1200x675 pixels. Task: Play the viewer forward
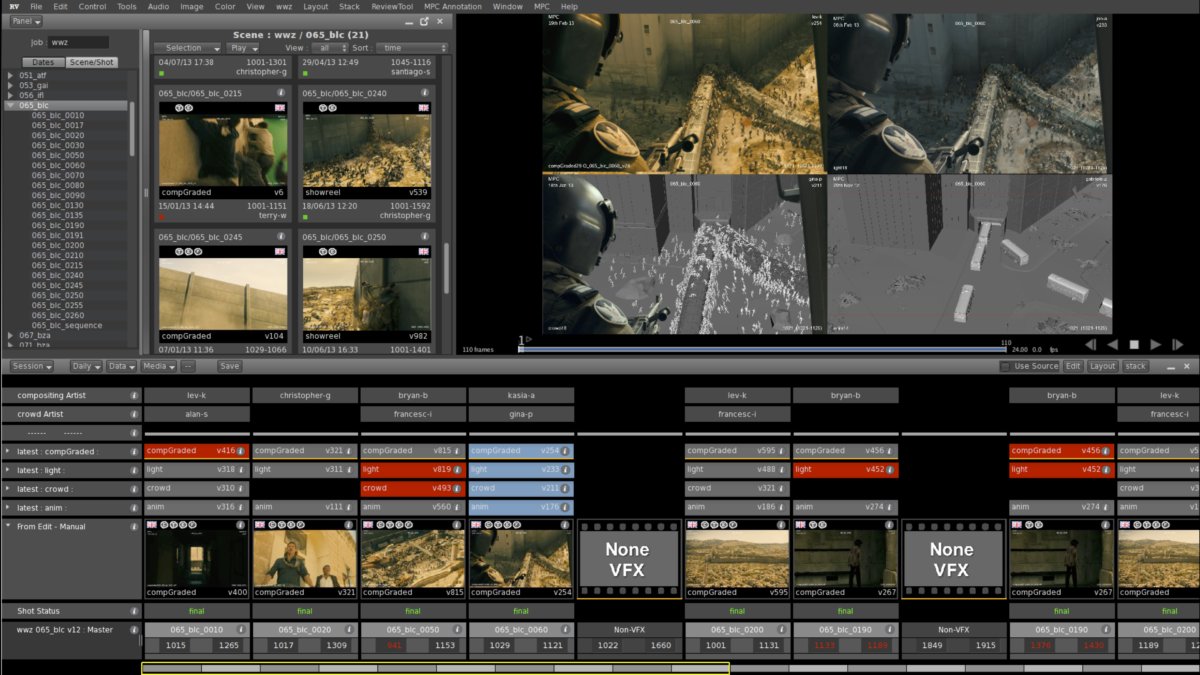pyautogui.click(x=1156, y=344)
